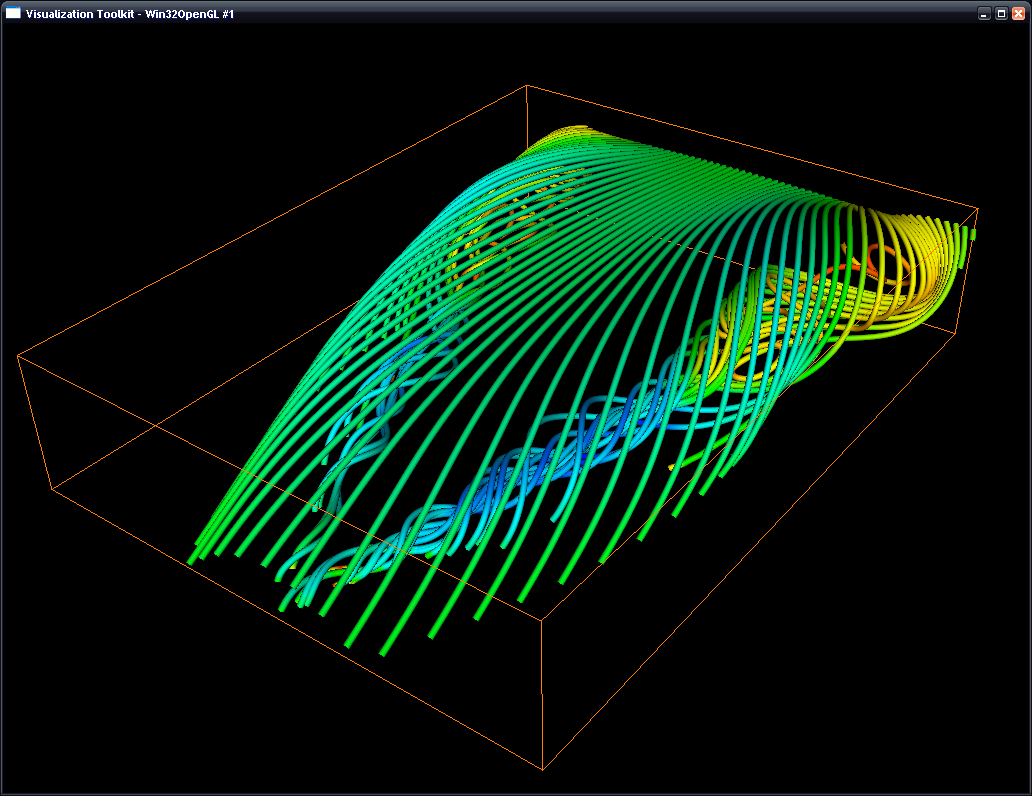Click the inner front corner where three orange edges meet
This screenshot has width=1032, height=796.
[x=542, y=620]
